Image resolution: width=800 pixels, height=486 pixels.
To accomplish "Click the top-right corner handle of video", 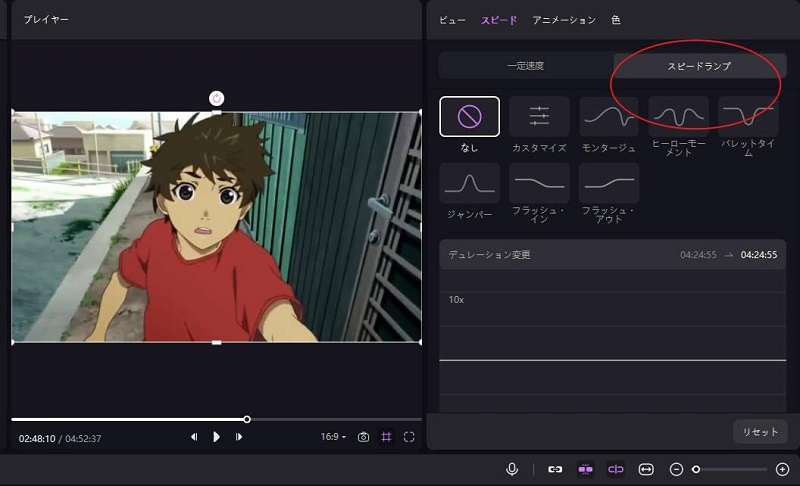I will point(420,112).
